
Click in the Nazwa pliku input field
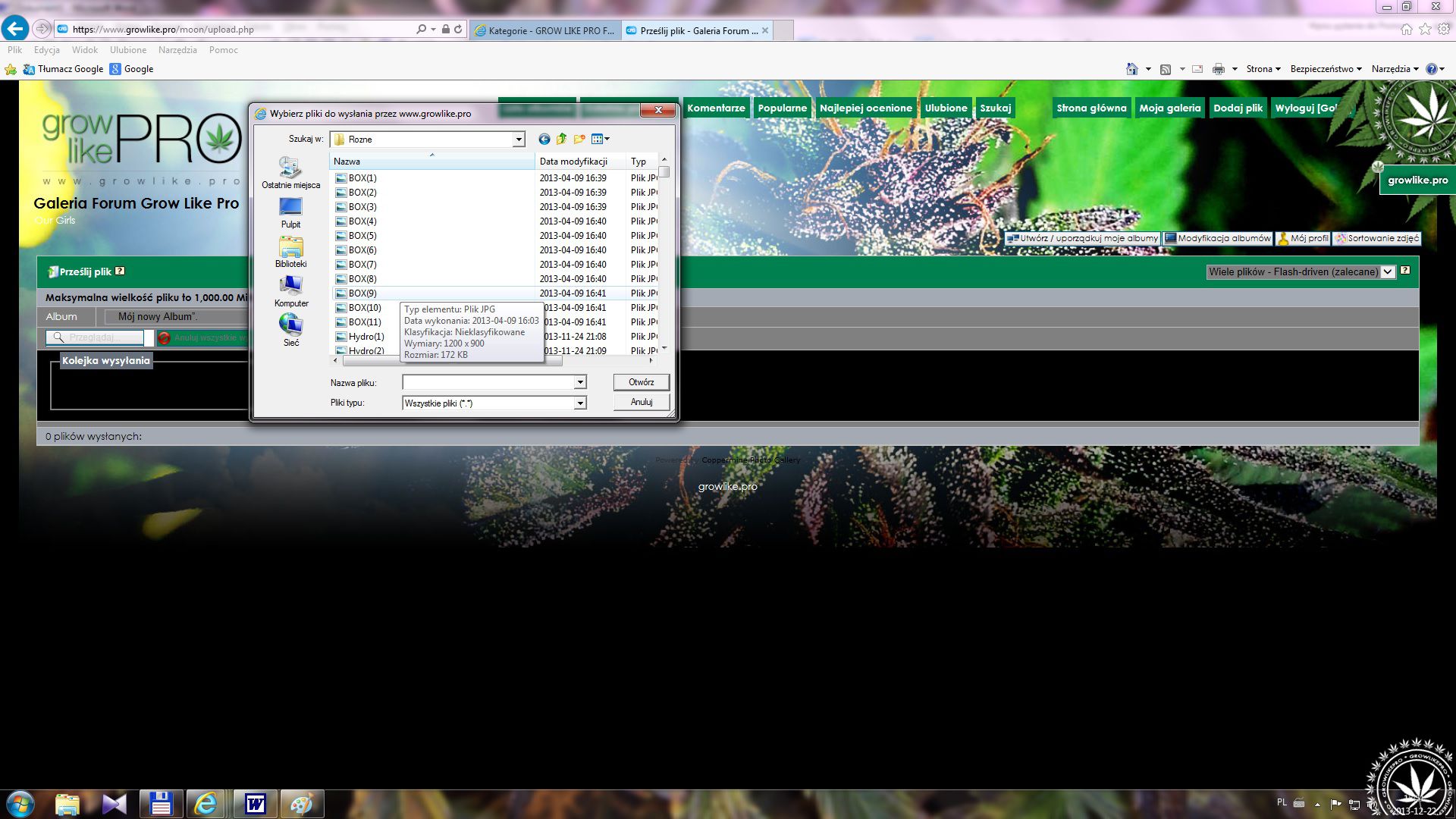(x=489, y=383)
